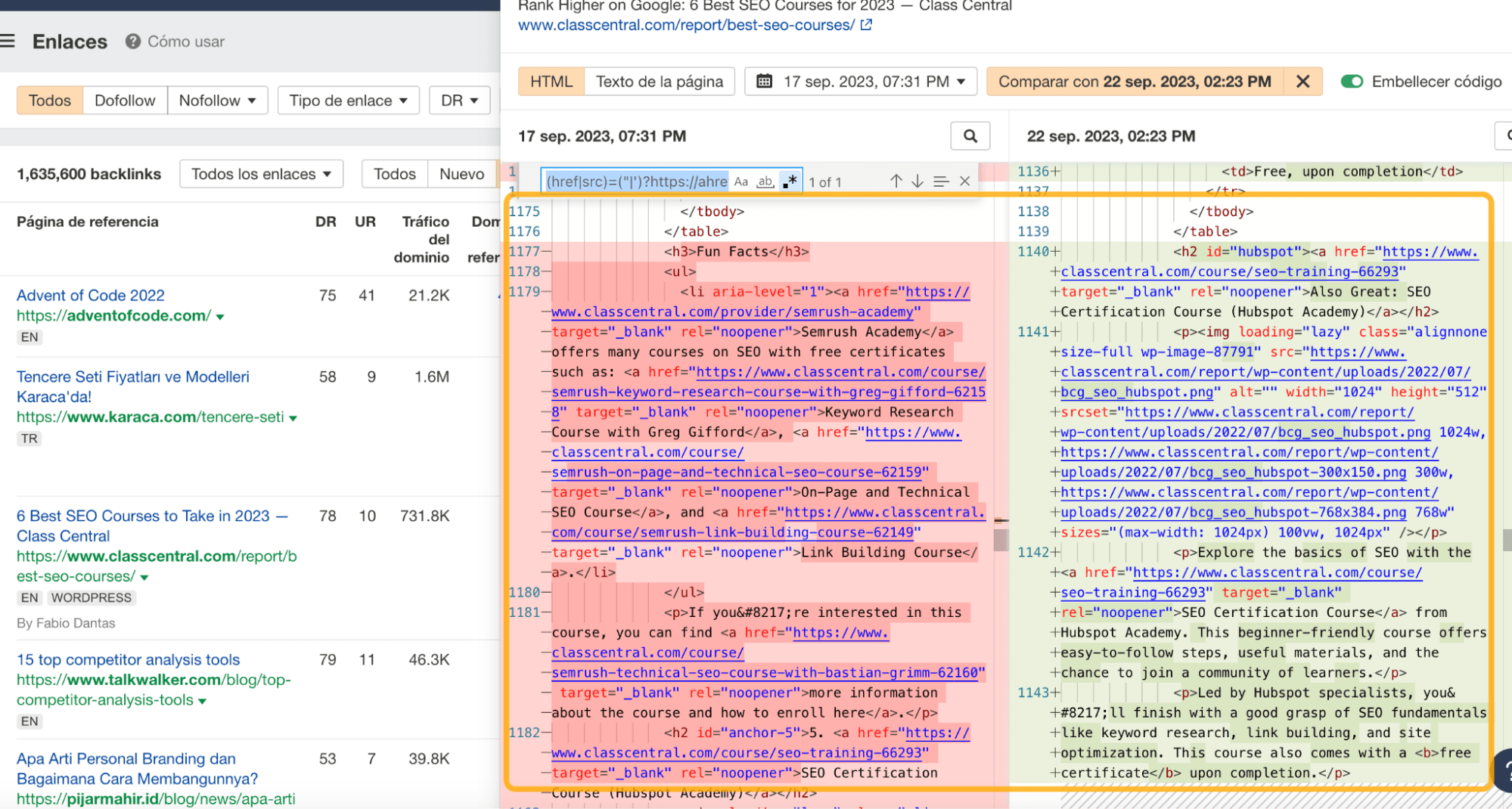The width and height of the screenshot is (1512, 809).
Task: Go to previous match with up arrow
Action: [896, 181]
